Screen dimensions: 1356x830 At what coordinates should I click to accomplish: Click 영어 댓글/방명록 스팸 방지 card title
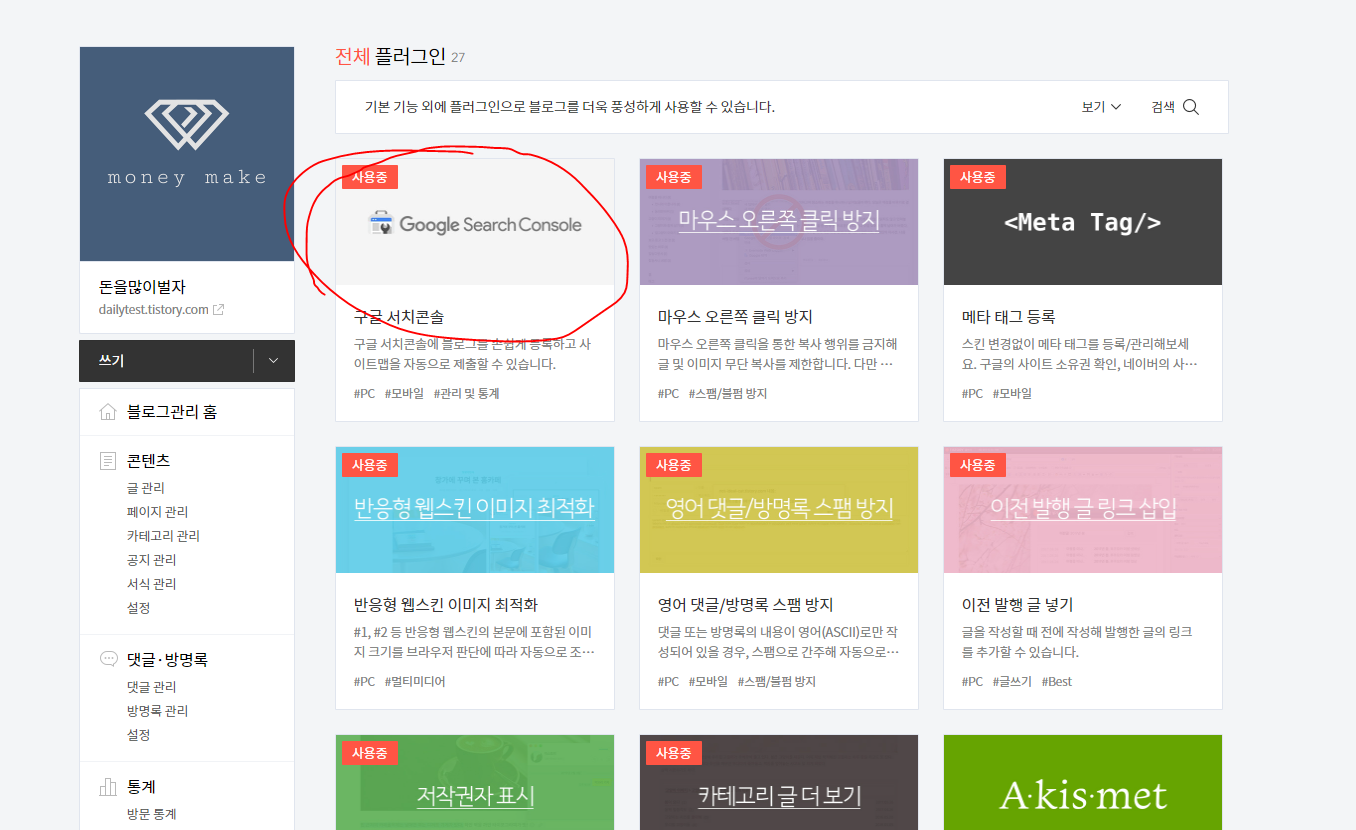point(746,605)
